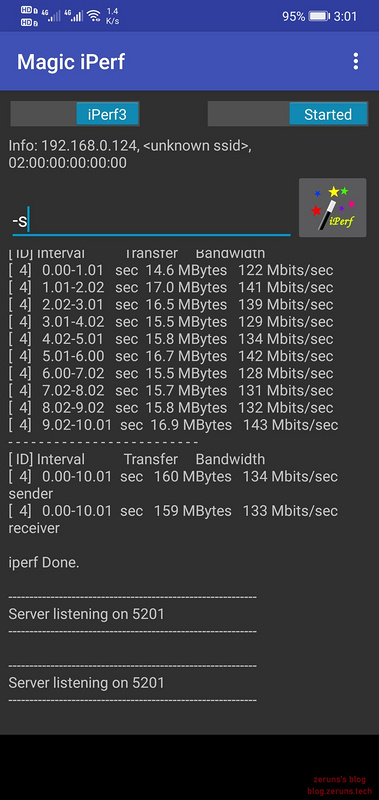Select the Magic iPerf title

click(71, 62)
